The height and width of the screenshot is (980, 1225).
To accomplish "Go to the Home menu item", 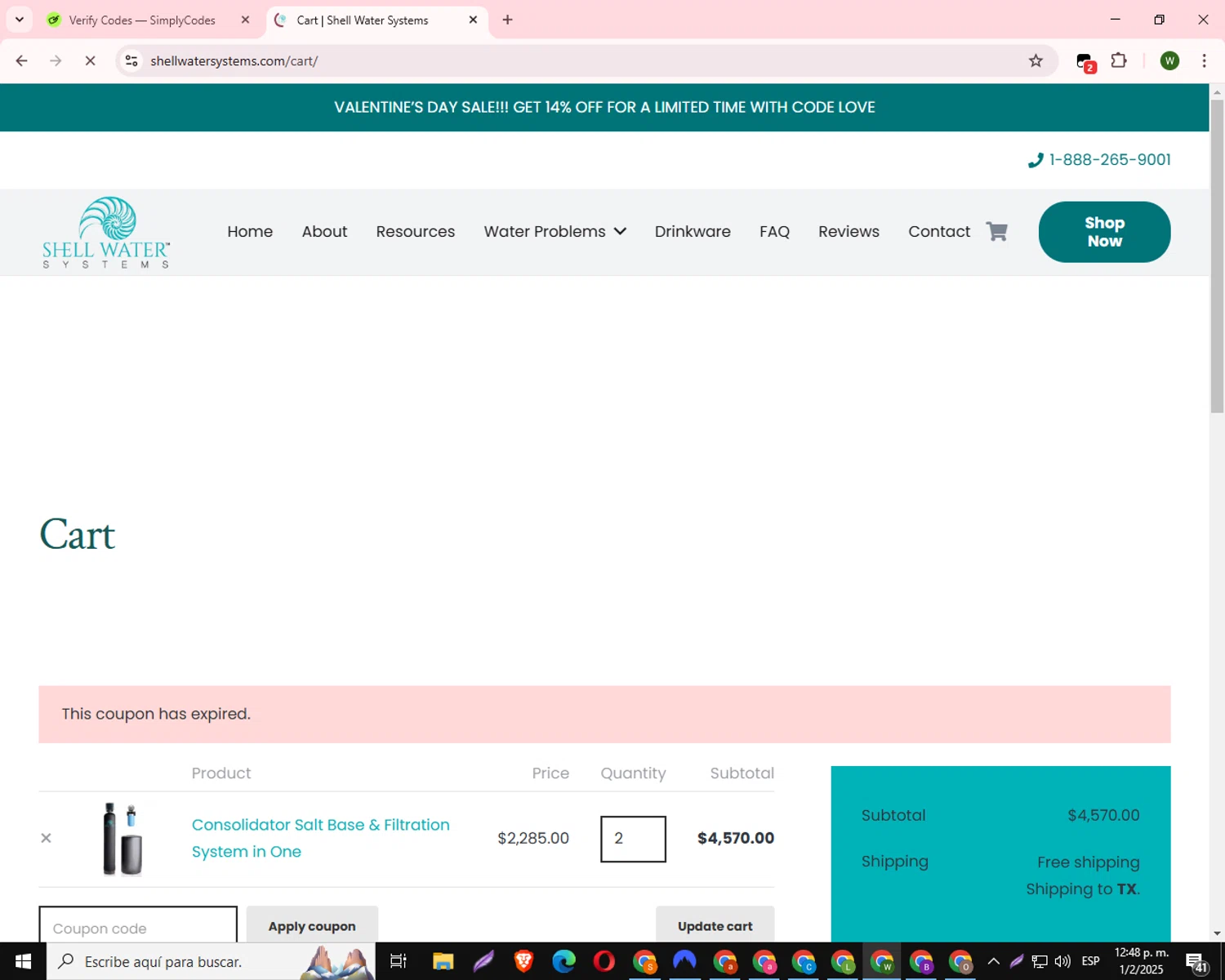I will click(x=250, y=232).
